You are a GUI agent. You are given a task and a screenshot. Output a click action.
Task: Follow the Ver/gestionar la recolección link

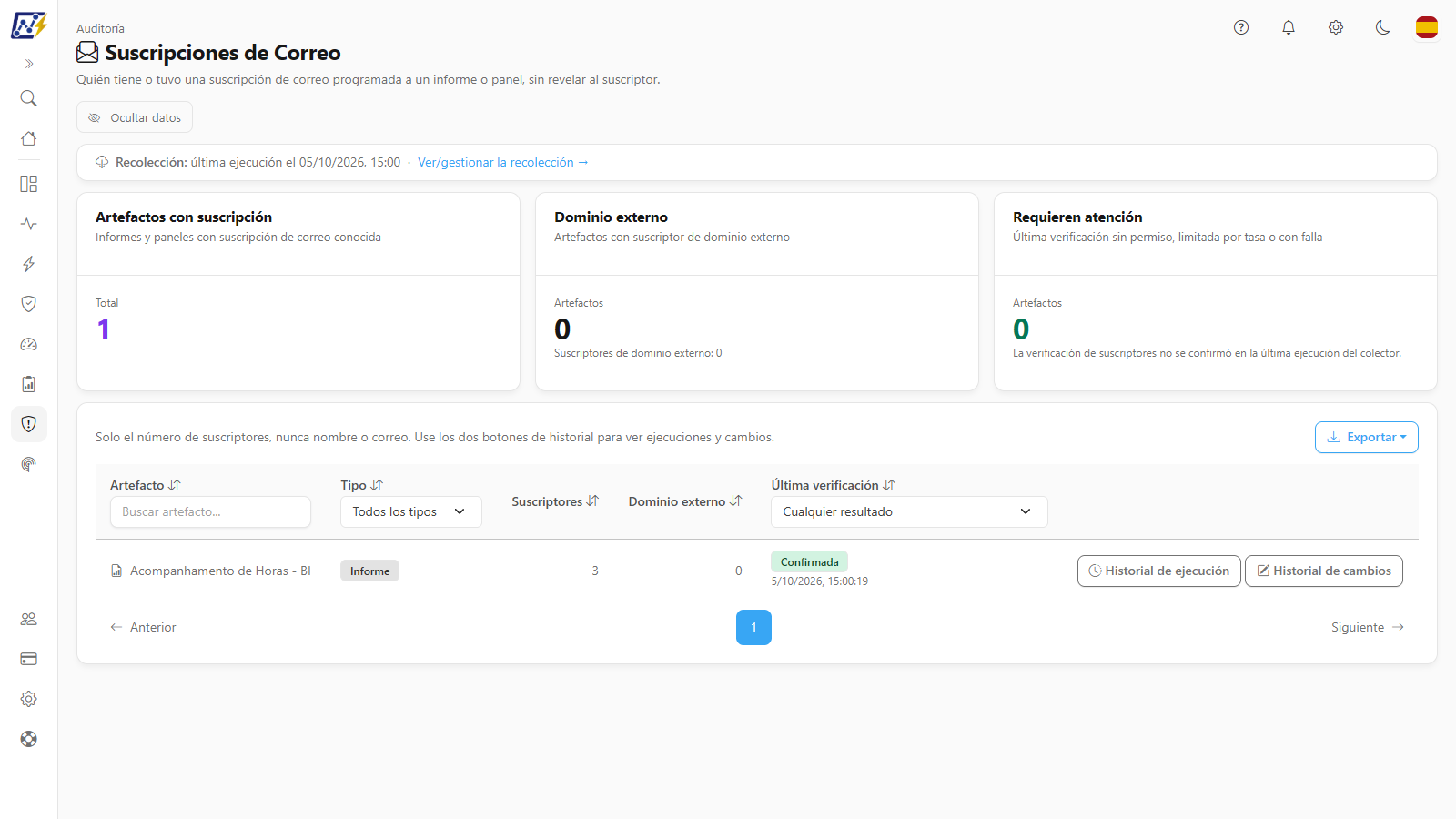(503, 162)
